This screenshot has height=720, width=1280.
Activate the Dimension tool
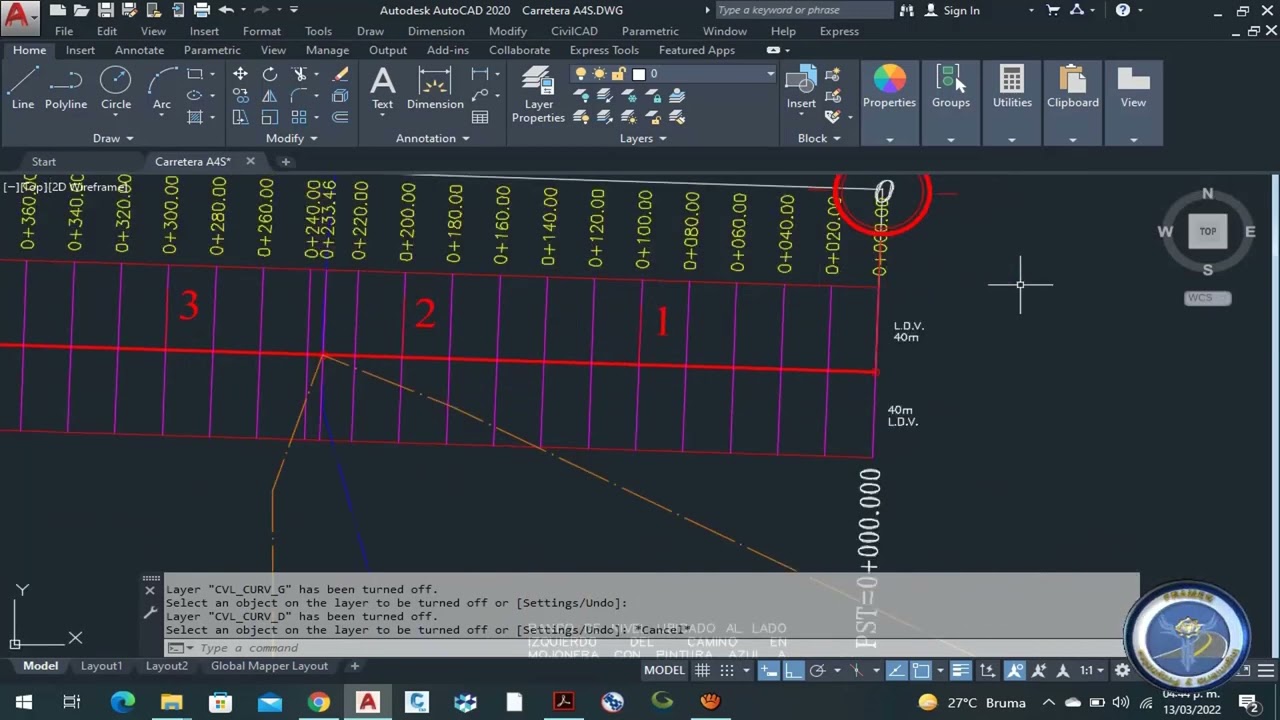click(435, 88)
